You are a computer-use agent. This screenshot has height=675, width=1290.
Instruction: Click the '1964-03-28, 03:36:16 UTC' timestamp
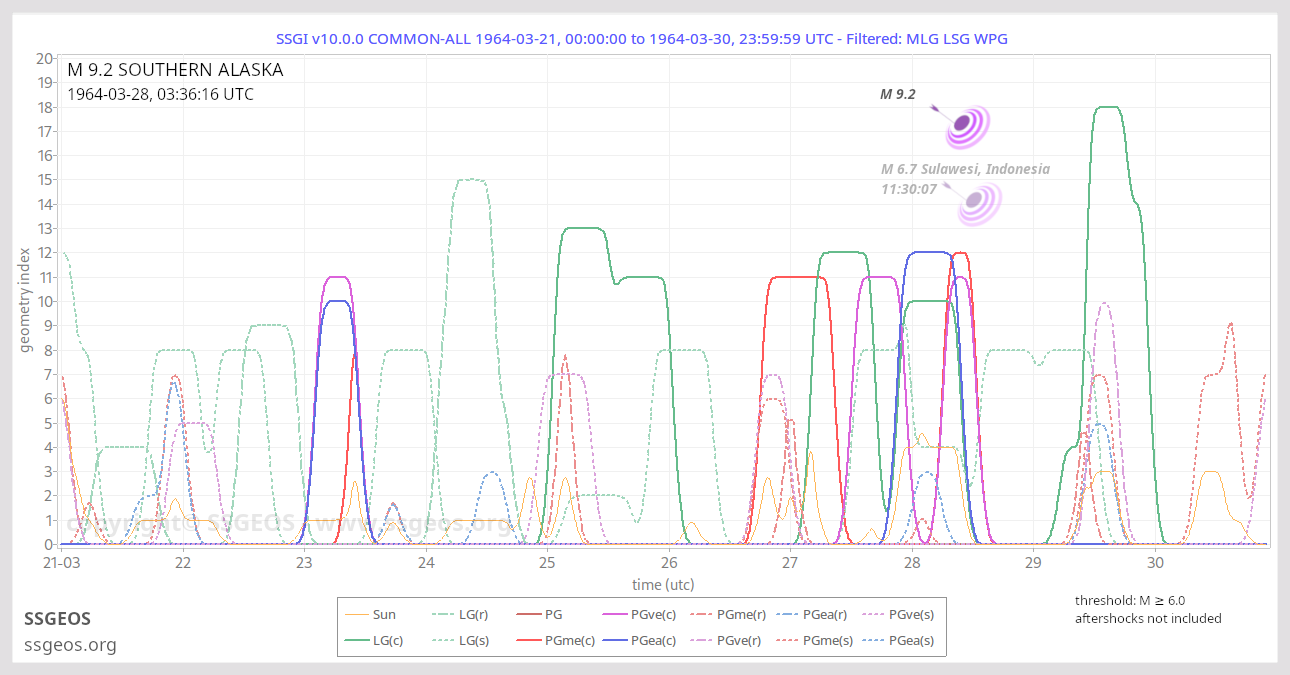coord(160,95)
